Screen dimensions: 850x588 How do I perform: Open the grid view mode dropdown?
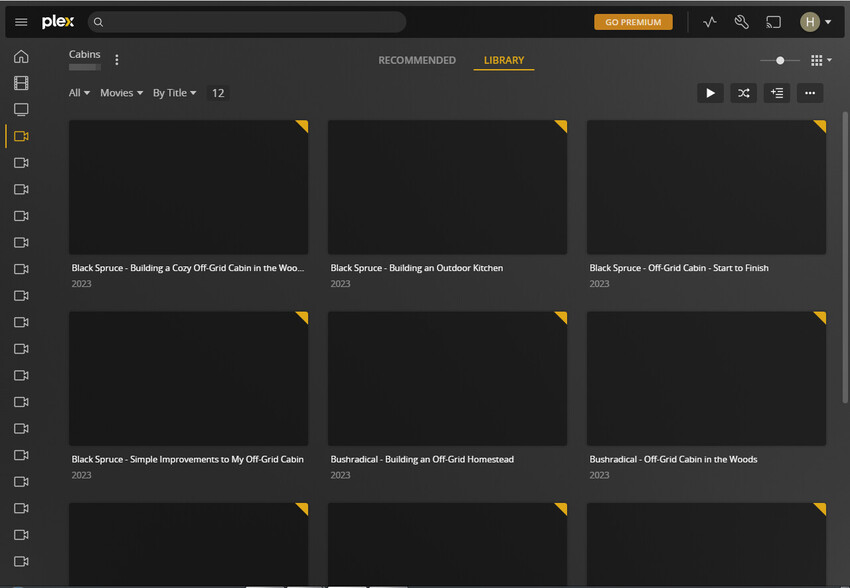[x=821, y=60]
